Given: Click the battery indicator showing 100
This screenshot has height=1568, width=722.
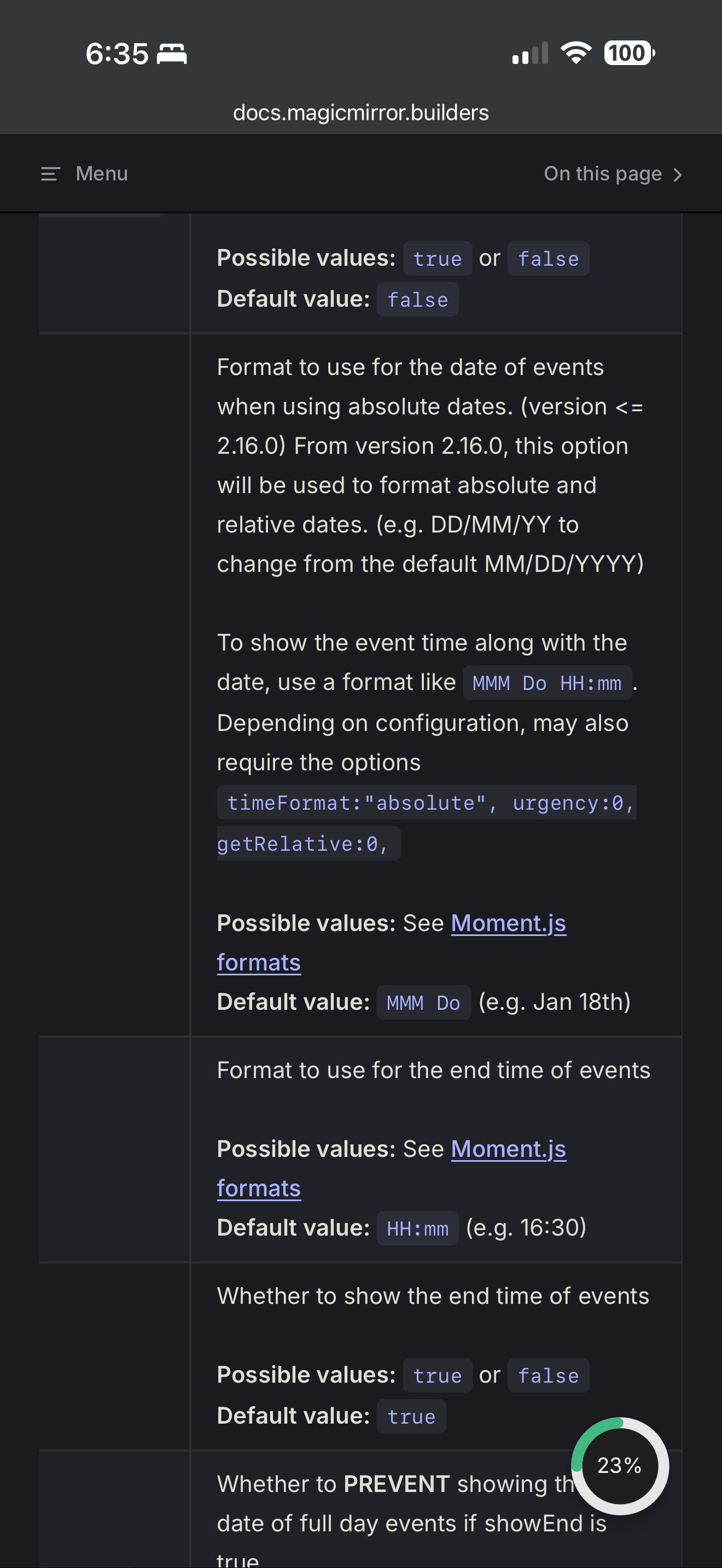Looking at the screenshot, I should click(627, 54).
